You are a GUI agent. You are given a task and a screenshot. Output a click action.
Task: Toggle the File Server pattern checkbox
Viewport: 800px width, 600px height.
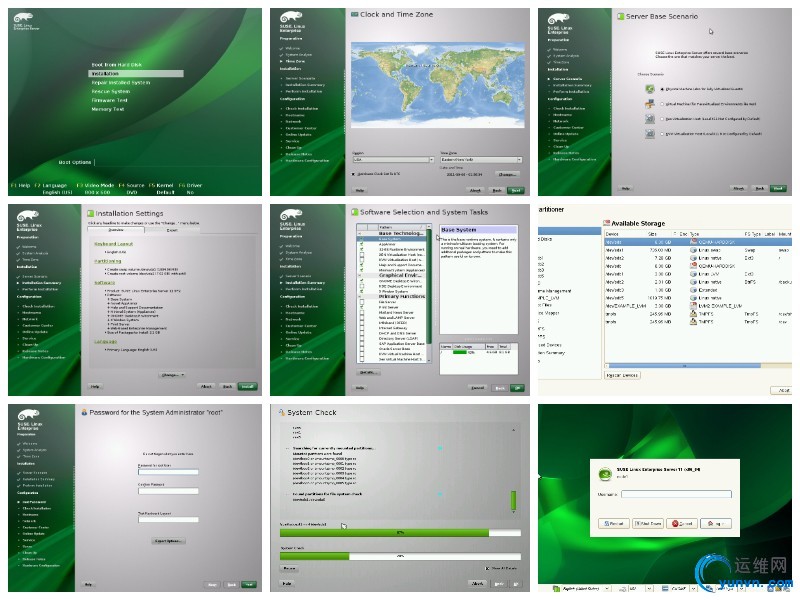coord(362,302)
